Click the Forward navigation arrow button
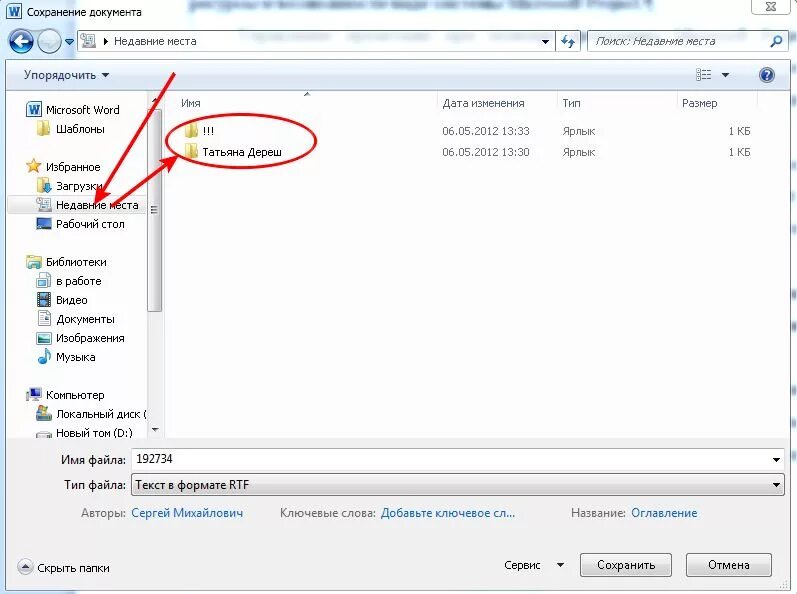 coord(49,42)
